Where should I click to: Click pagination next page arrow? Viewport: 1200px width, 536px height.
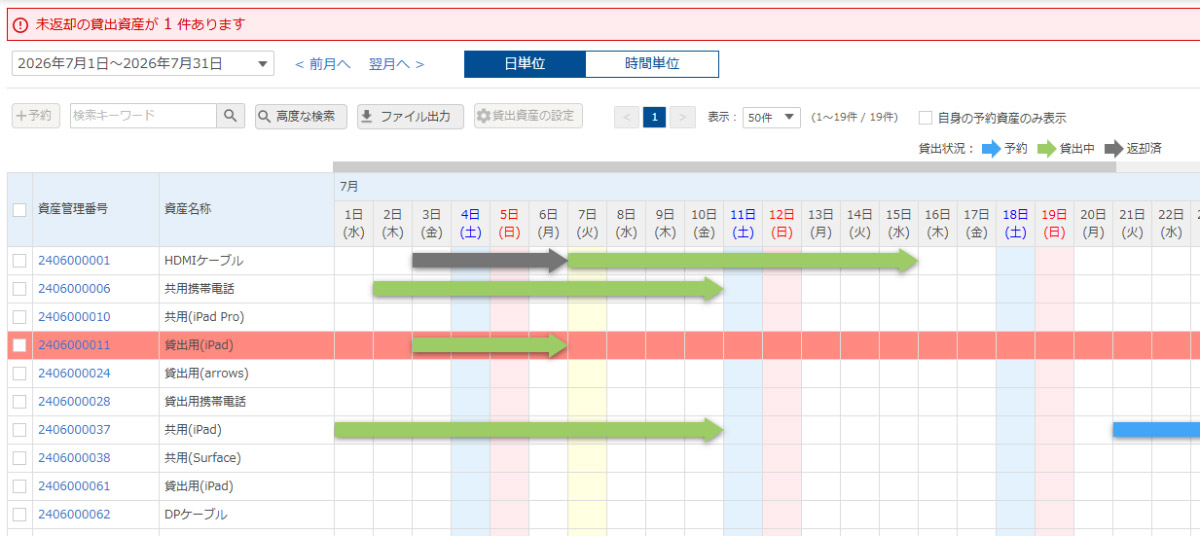[x=682, y=117]
